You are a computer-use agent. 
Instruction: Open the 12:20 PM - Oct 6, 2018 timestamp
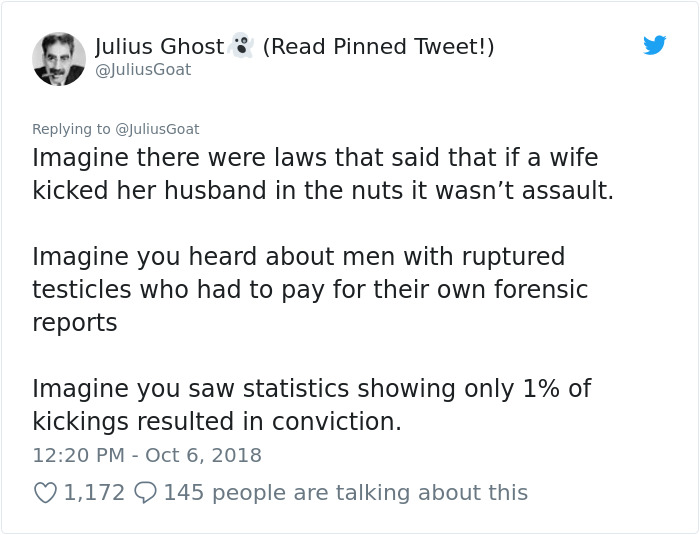click(x=147, y=455)
